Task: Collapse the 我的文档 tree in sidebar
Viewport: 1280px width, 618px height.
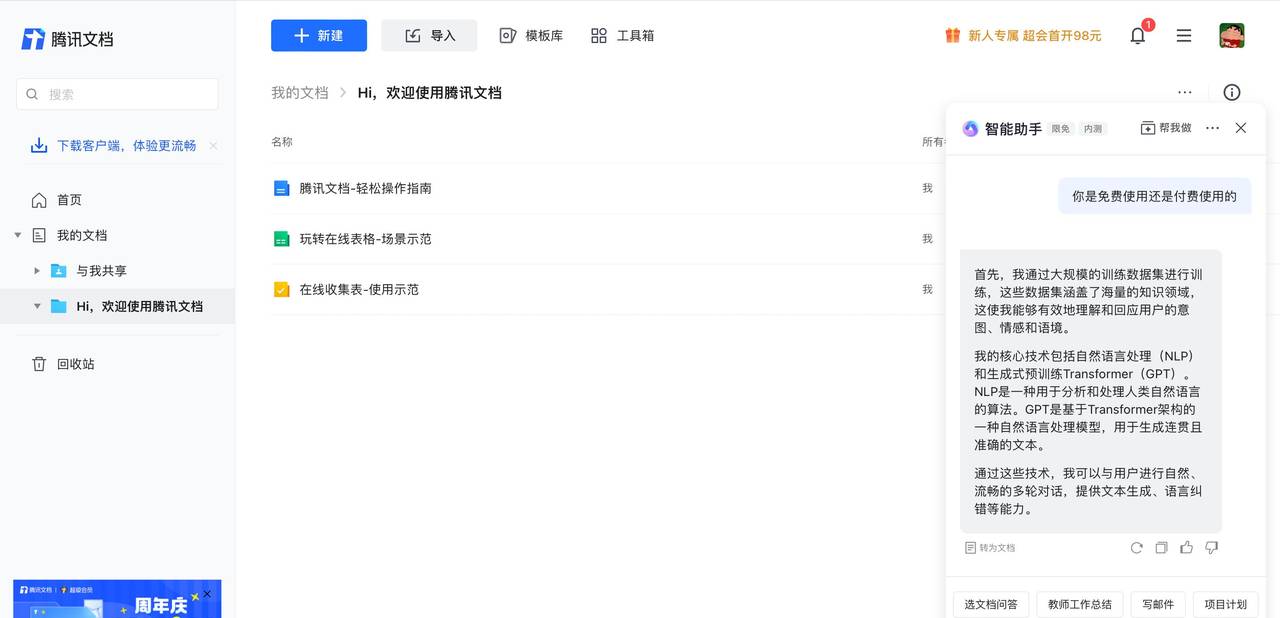Action: click(17, 235)
